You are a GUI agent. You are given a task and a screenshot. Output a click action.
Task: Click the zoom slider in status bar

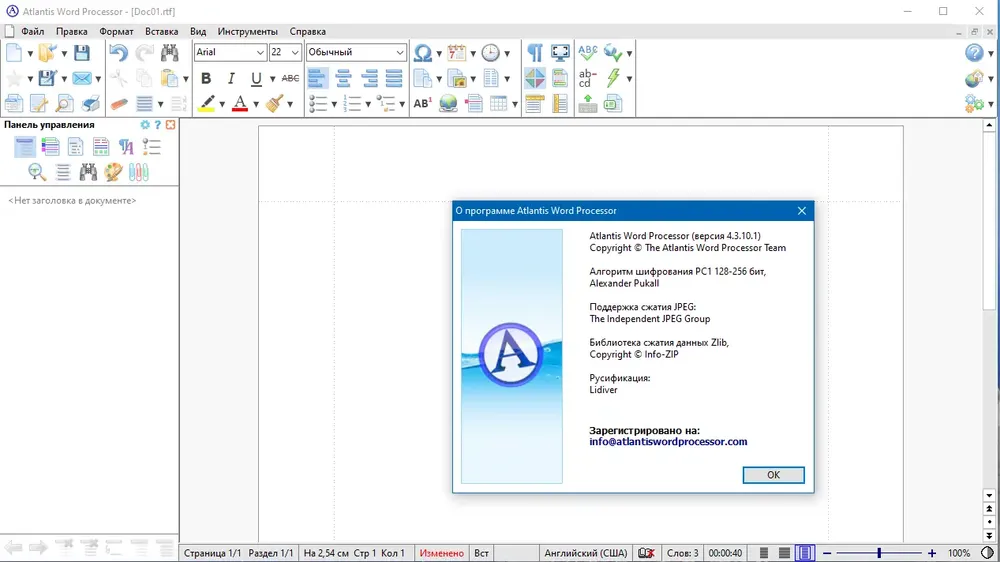pyautogui.click(x=879, y=553)
